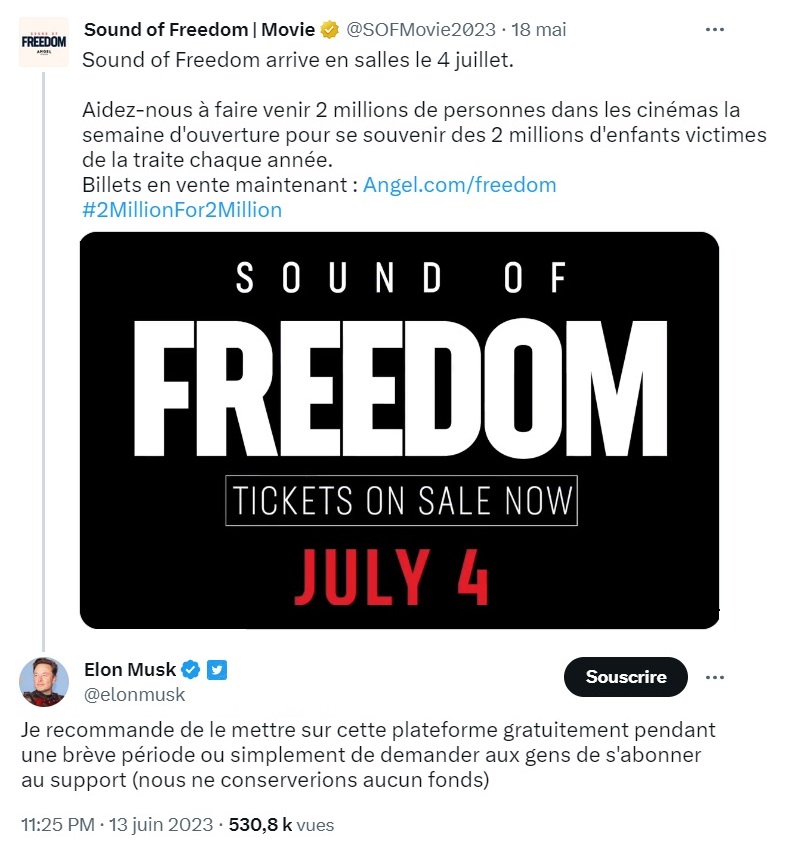Open more options on the Sound of Freedom tweet

(714, 30)
